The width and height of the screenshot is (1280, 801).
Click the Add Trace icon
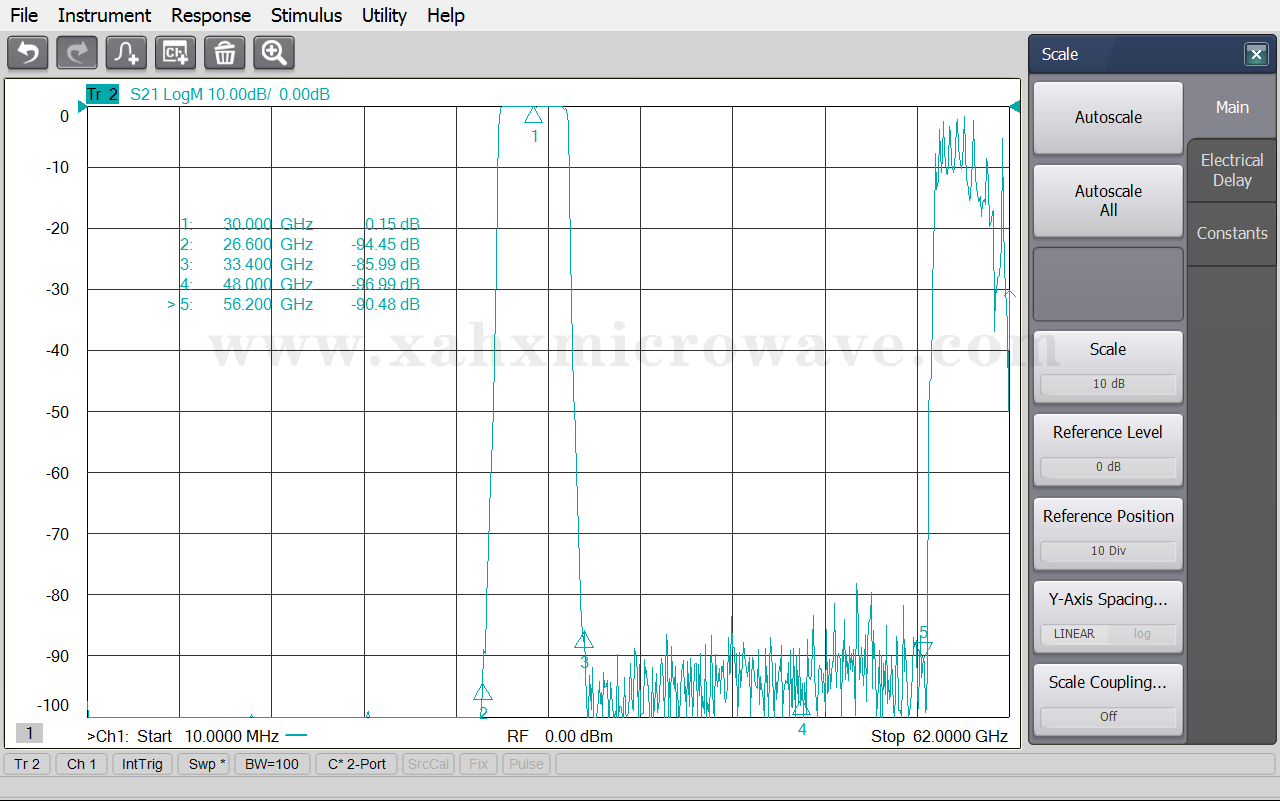click(x=126, y=53)
